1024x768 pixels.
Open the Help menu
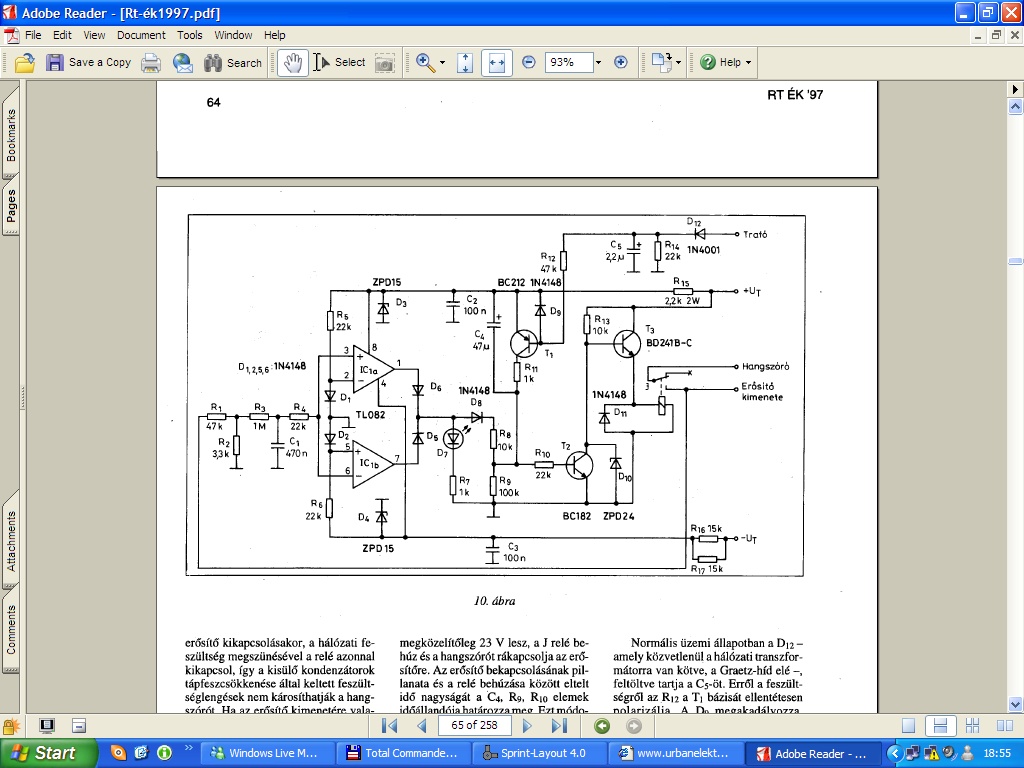(x=274, y=35)
